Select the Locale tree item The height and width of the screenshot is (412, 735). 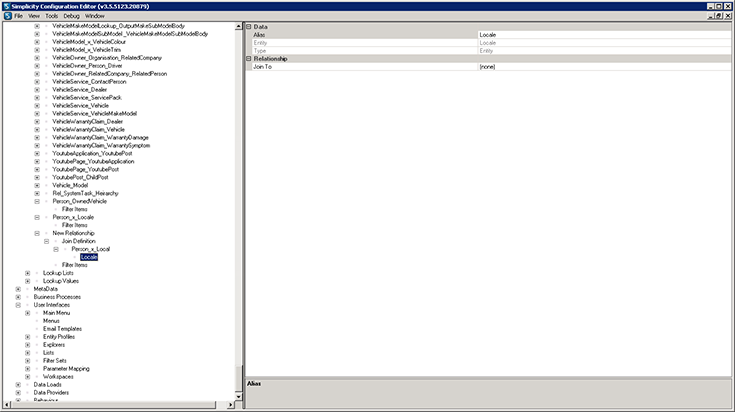pos(89,257)
